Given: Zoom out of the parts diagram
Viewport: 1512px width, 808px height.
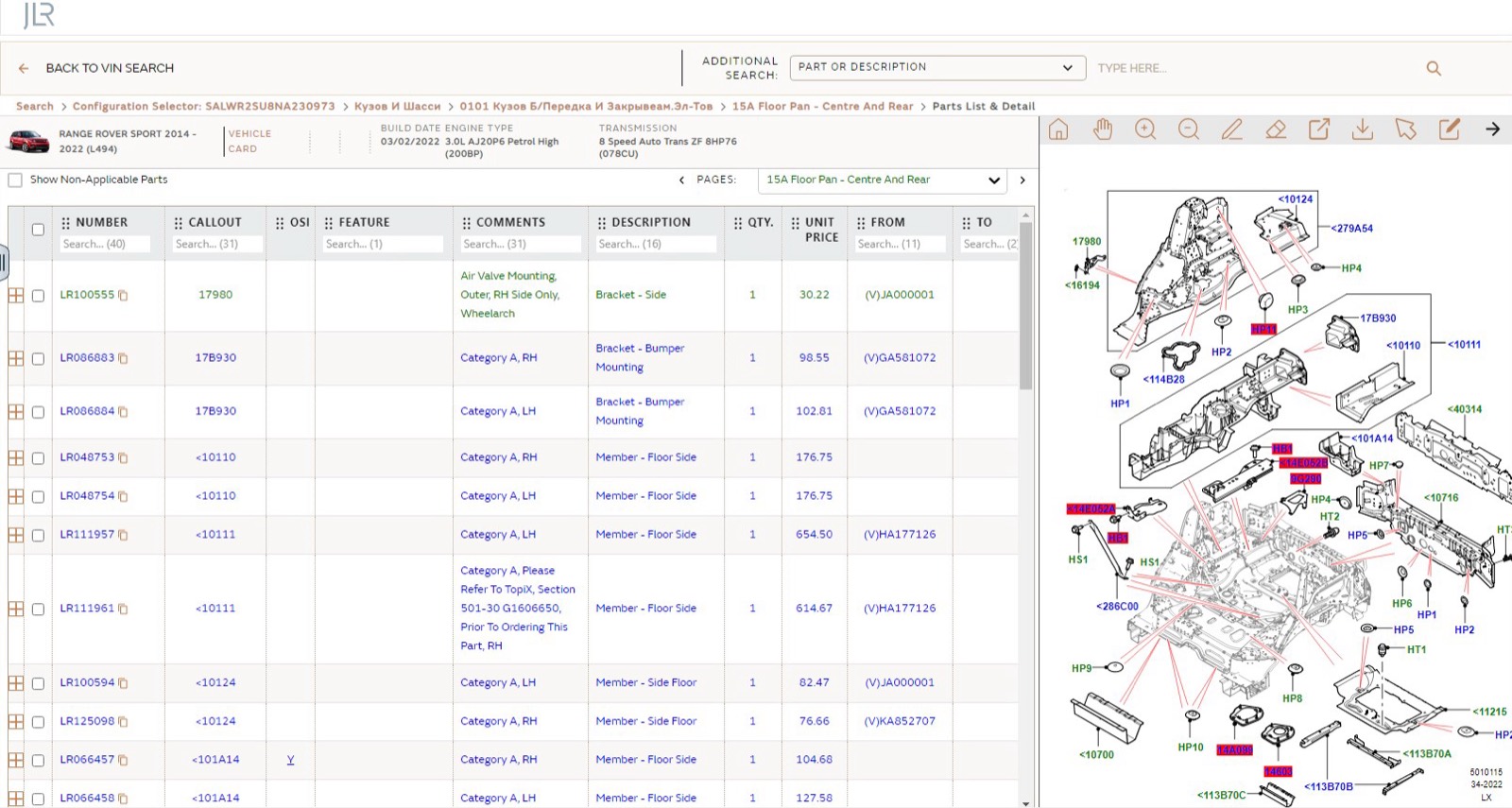Looking at the screenshot, I should 1189,129.
